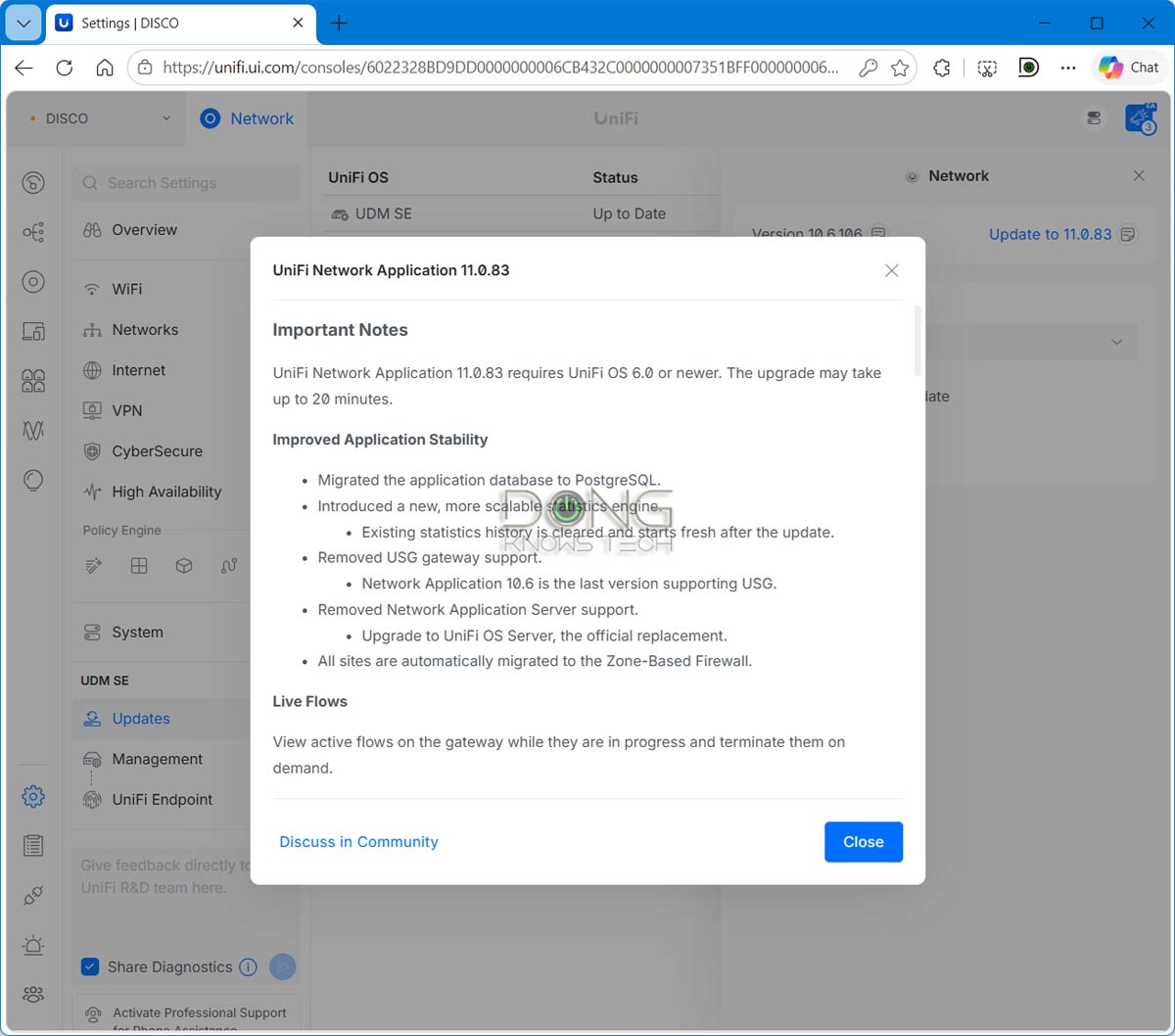Open Management under UDM SE
1175x1036 pixels.
click(157, 759)
